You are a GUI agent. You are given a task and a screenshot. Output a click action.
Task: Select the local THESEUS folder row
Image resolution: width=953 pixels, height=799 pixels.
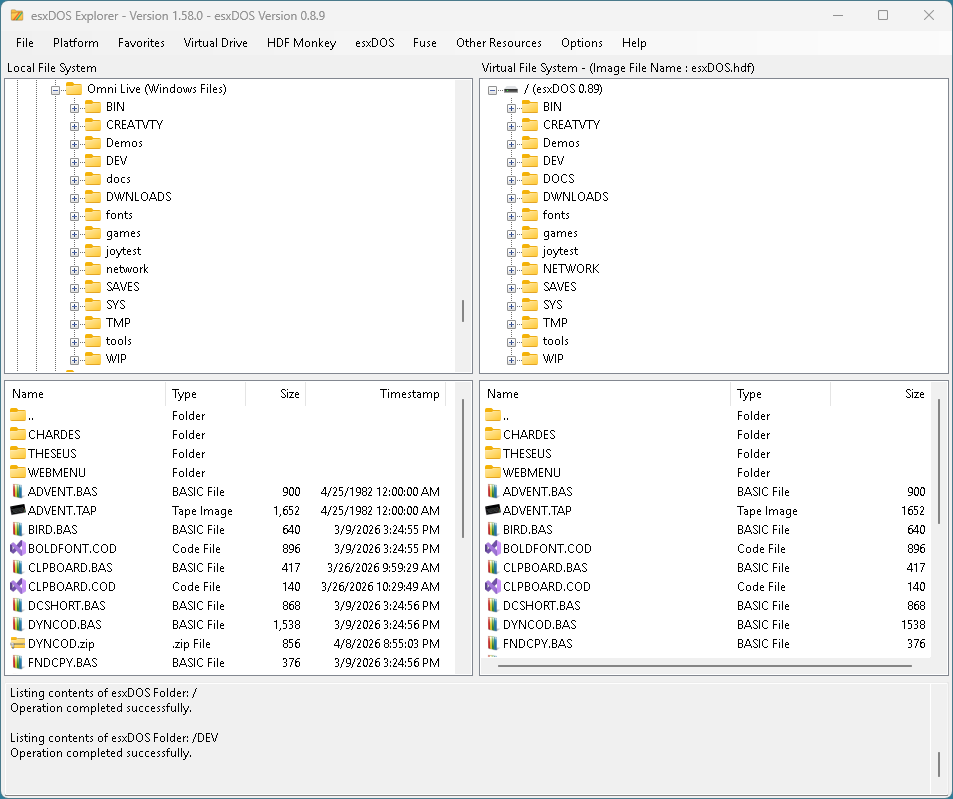click(230, 453)
